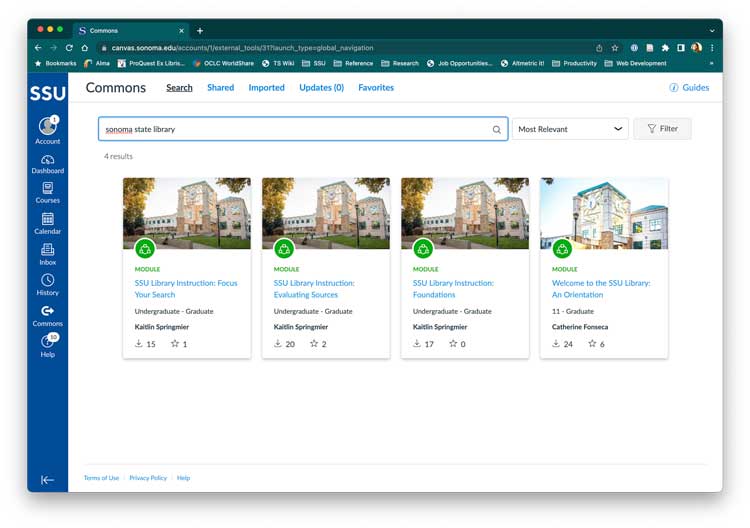Click the Filter button
The image size is (750, 528).
tap(662, 129)
